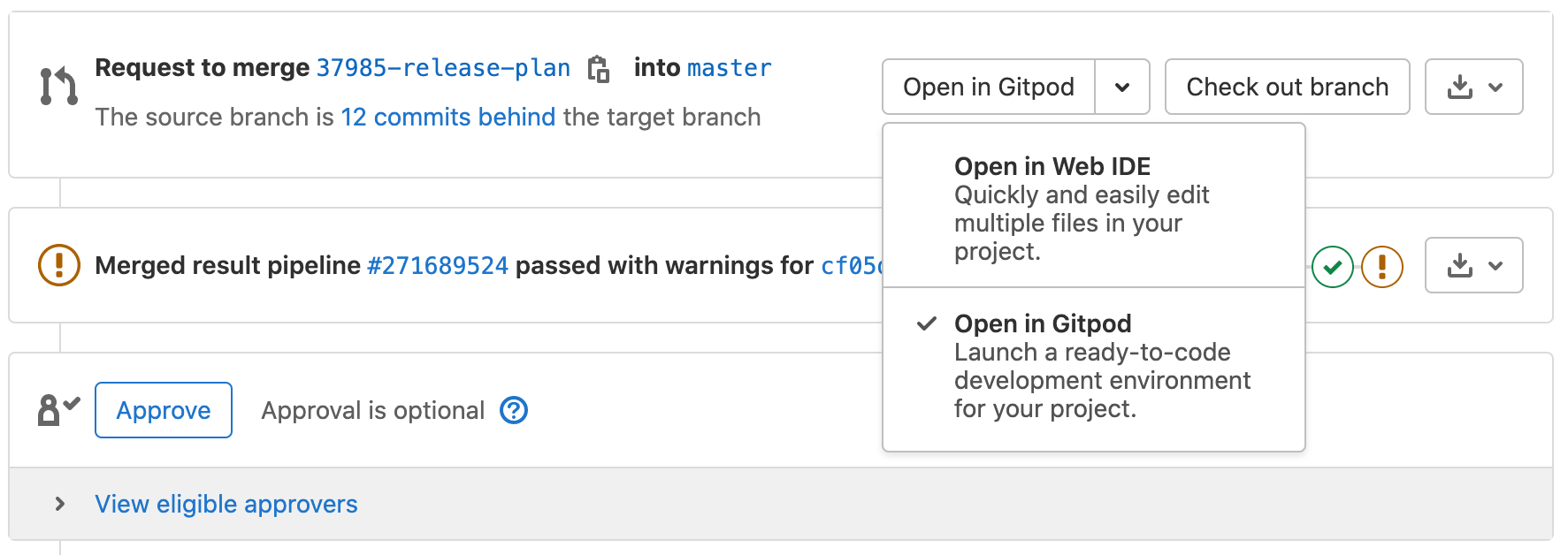Expand the pipeline artifacts download chevron

pyautogui.click(x=1495, y=265)
